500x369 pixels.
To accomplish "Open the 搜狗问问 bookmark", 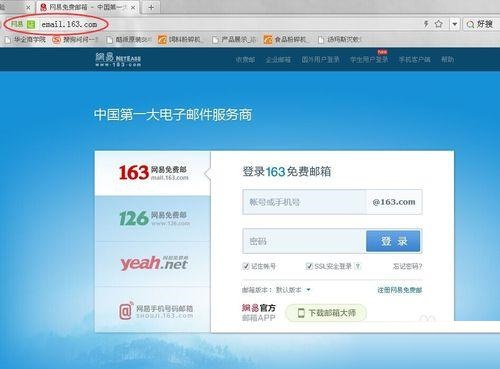I will click(76, 40).
